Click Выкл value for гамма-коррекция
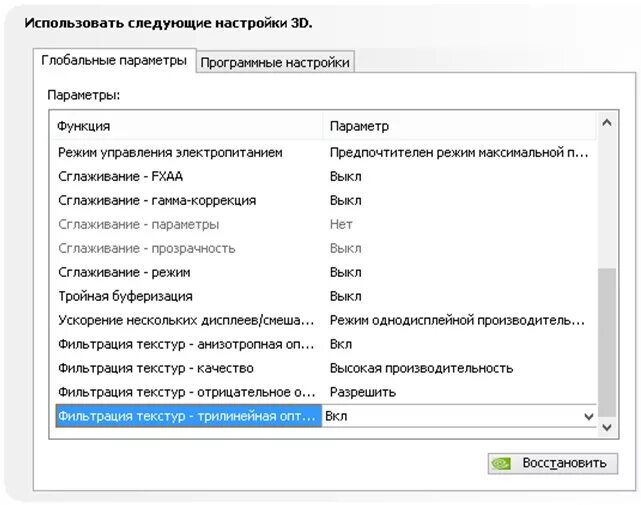The height and width of the screenshot is (505, 641). click(345, 200)
